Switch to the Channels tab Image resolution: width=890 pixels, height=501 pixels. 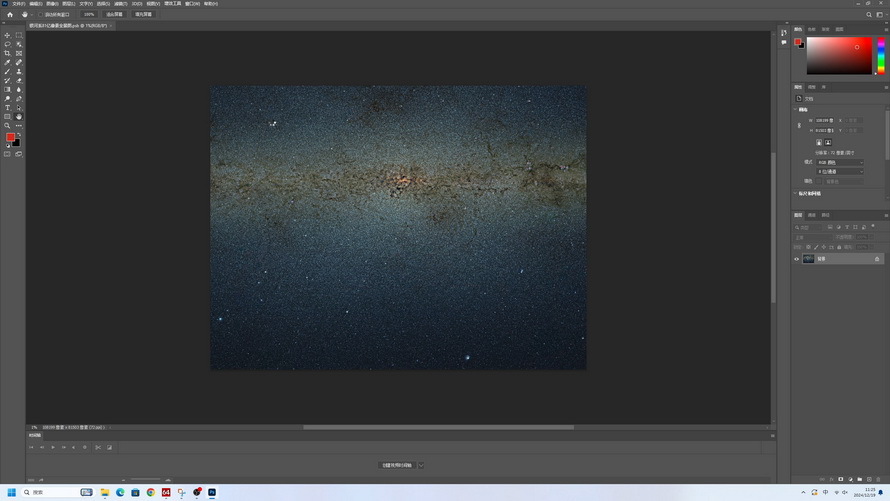(812, 215)
